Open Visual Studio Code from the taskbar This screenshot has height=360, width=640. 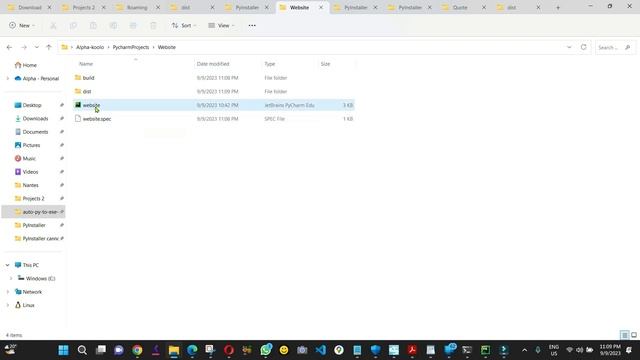320,350
